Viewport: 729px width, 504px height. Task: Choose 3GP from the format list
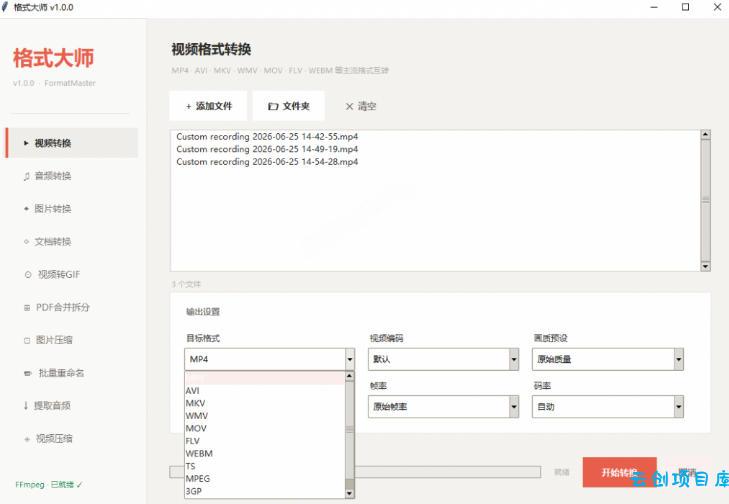tap(265, 491)
